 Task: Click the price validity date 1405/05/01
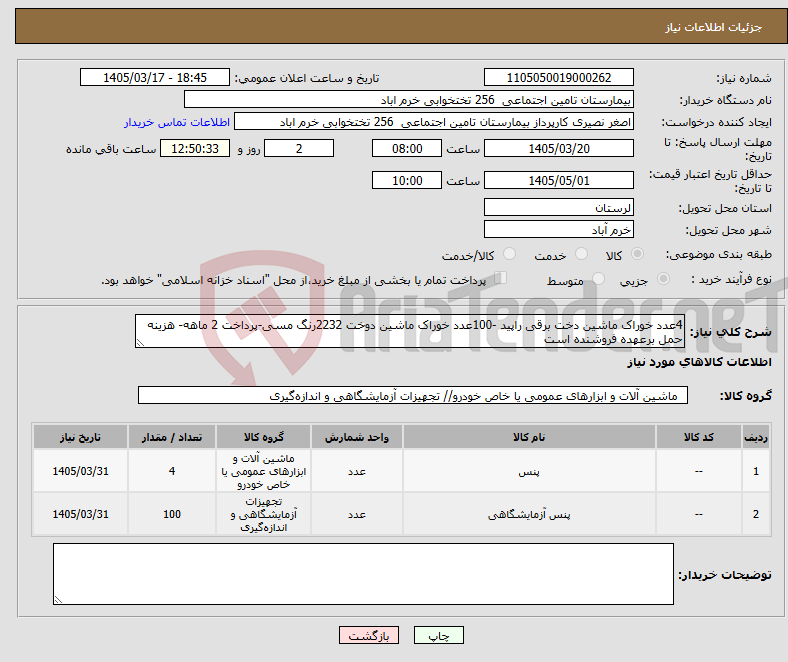click(558, 180)
